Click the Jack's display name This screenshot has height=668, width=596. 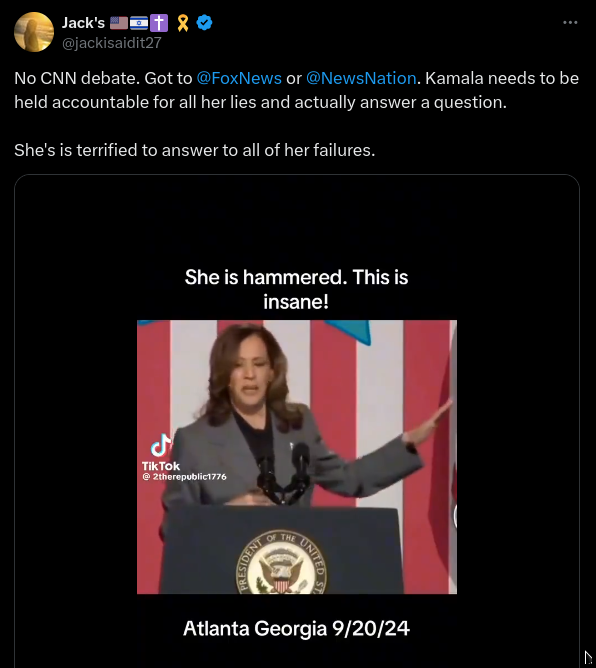(x=83, y=23)
